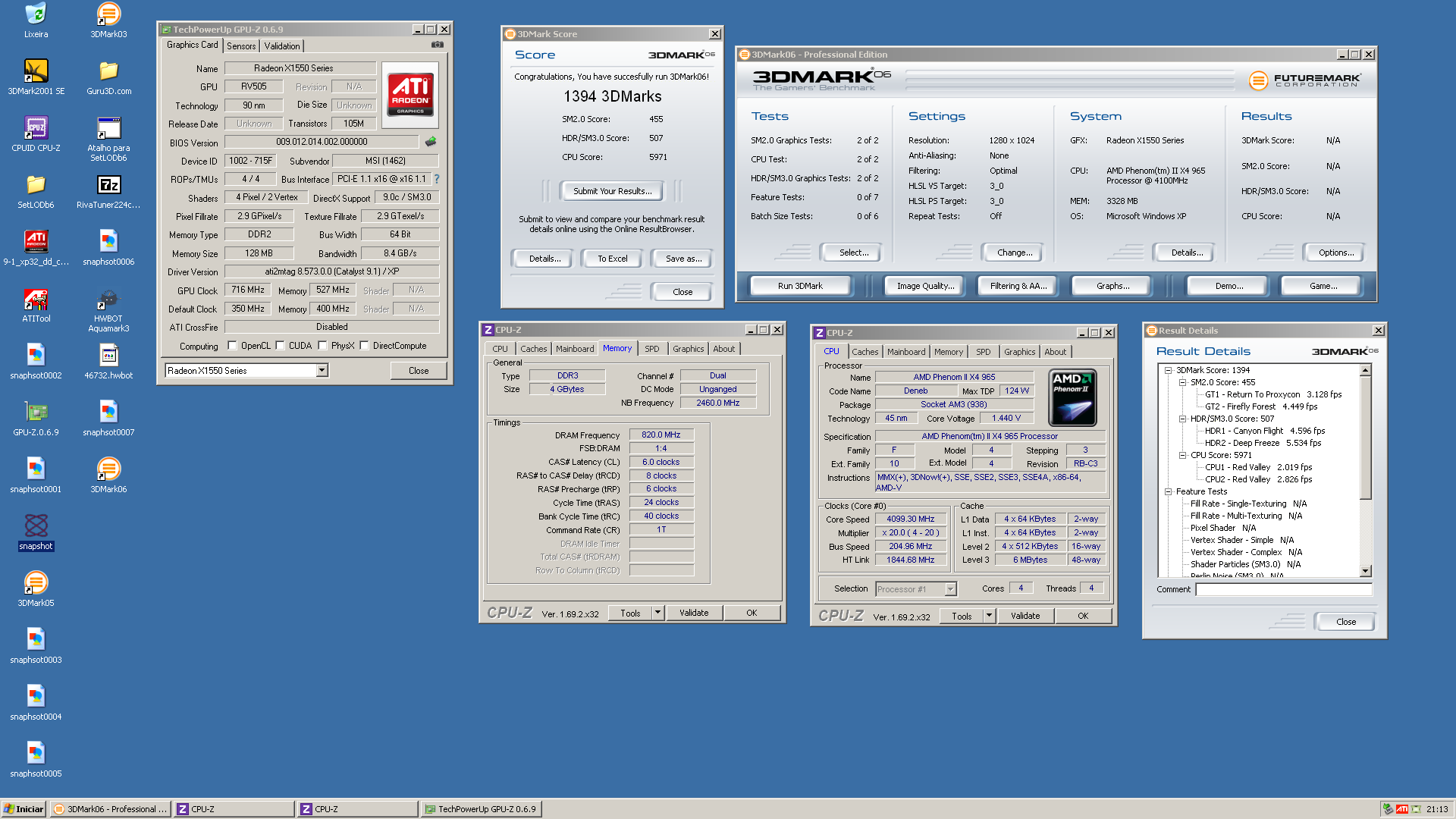
Task: Click the Run 3DMark button
Action: [800, 286]
